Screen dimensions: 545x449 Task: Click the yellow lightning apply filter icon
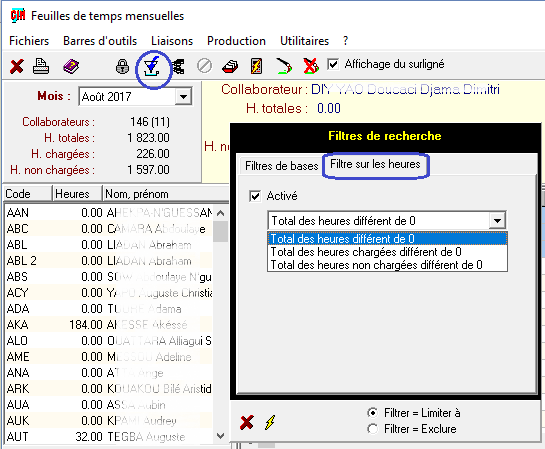pyautogui.click(x=270, y=422)
